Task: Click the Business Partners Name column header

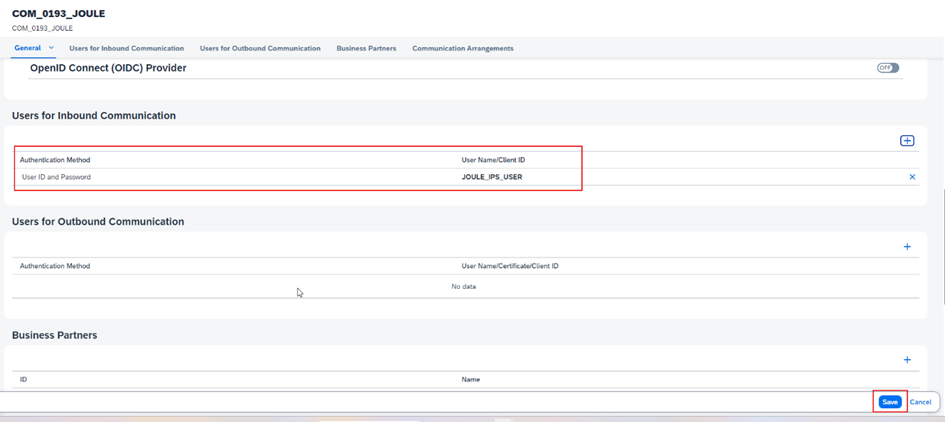Action: coord(470,380)
